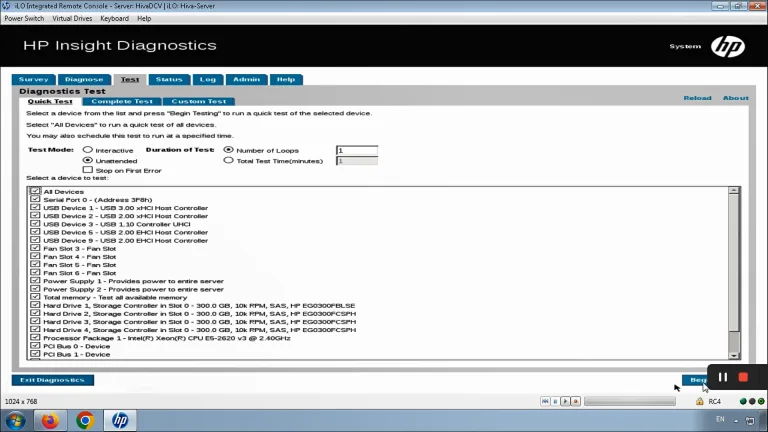
Task: Select the Interactive test mode radio
Action: tap(88, 149)
